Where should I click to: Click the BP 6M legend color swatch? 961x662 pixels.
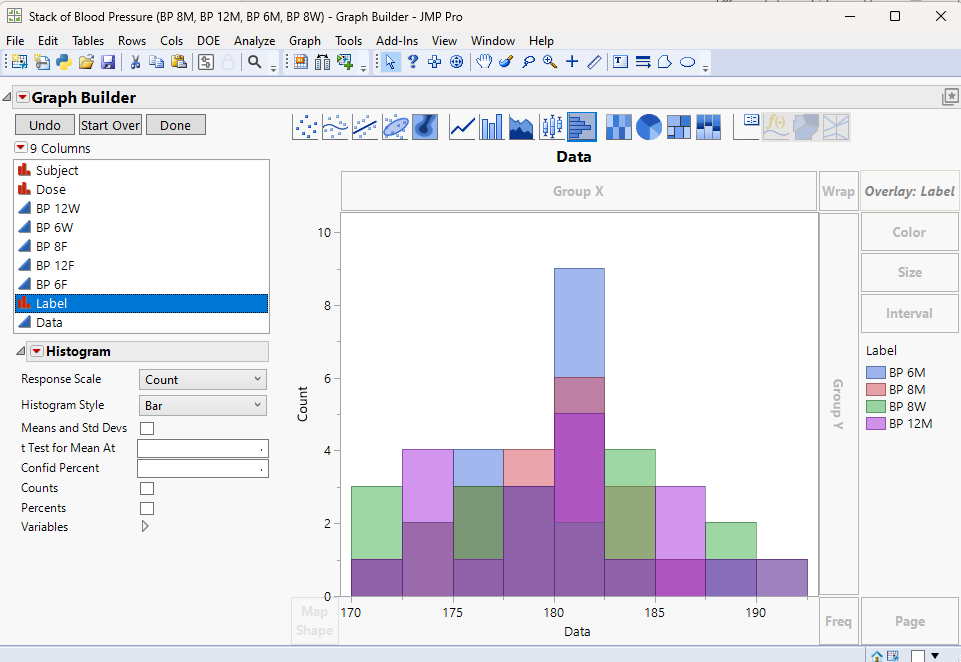(876, 372)
